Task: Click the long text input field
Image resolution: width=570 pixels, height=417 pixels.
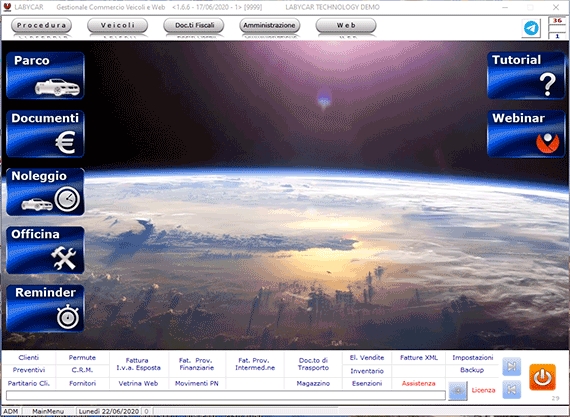Action: point(226,396)
